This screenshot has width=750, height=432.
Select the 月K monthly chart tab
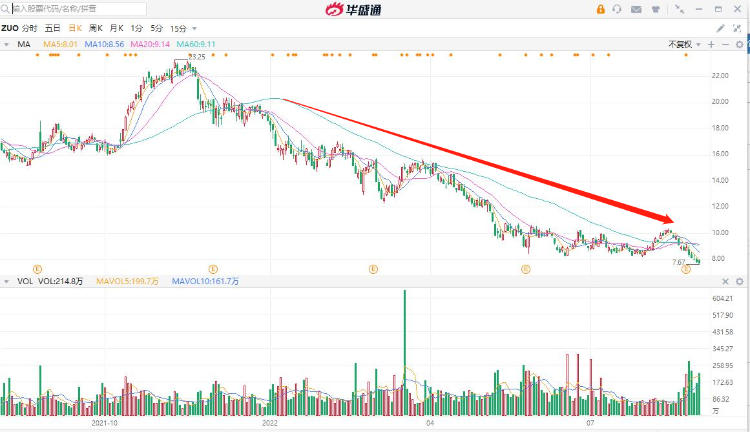117,28
